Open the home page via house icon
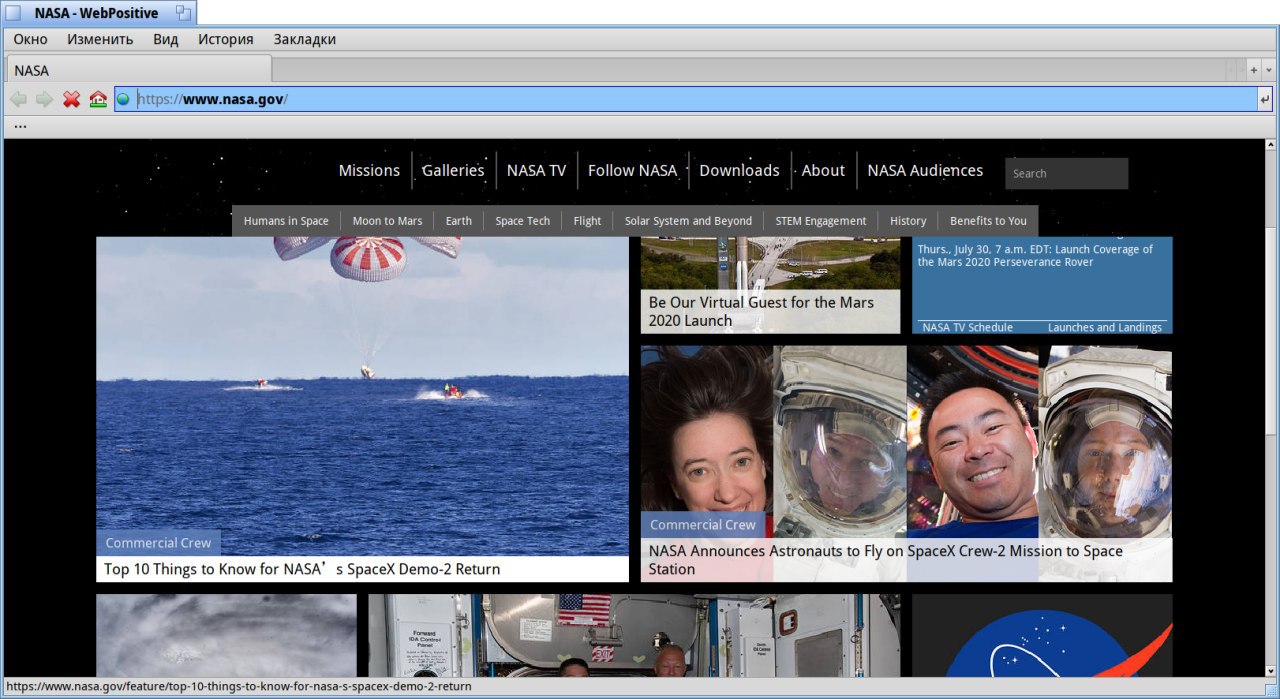 98,99
